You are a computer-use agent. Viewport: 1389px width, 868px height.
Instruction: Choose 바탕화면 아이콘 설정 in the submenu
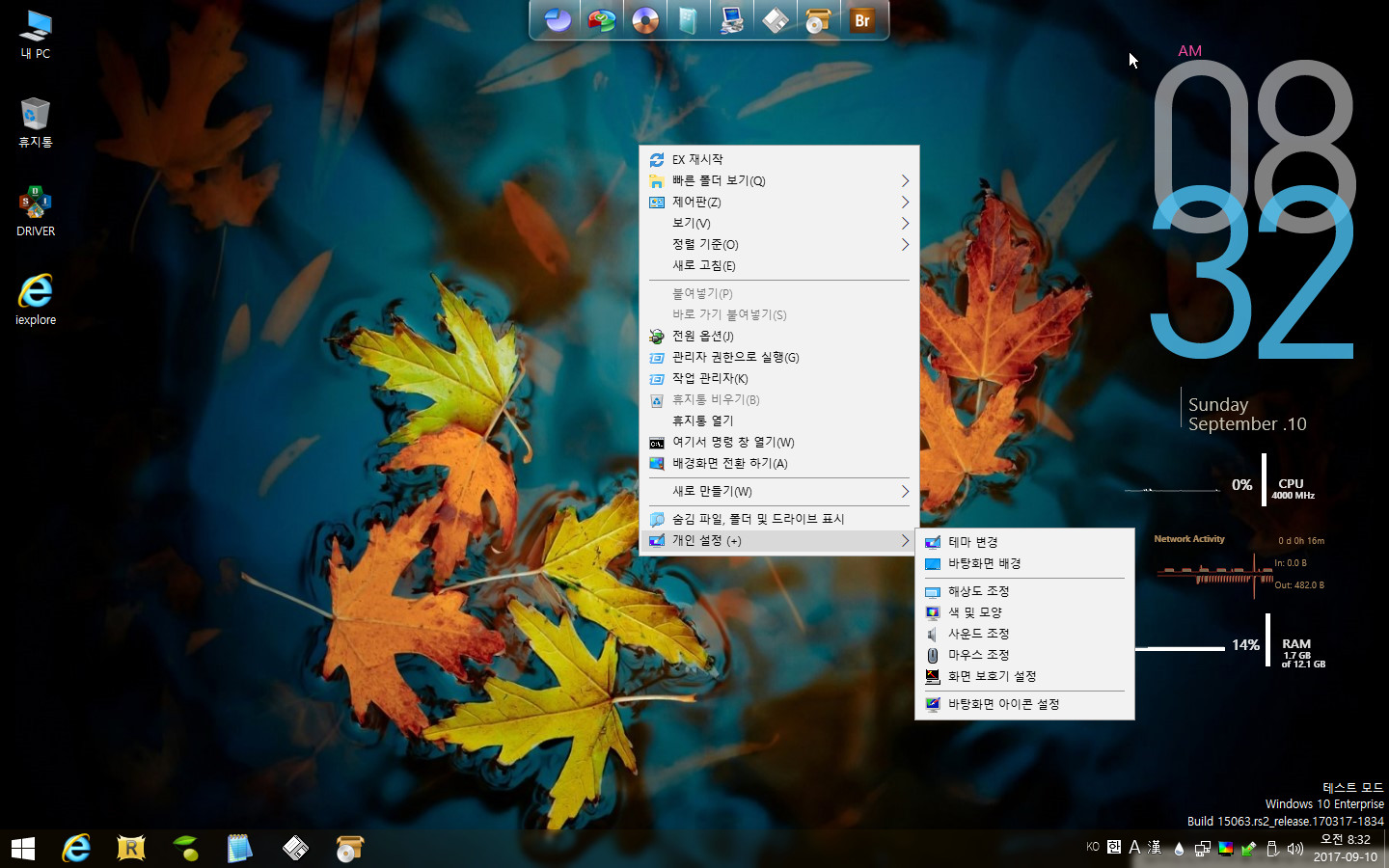point(1024,704)
